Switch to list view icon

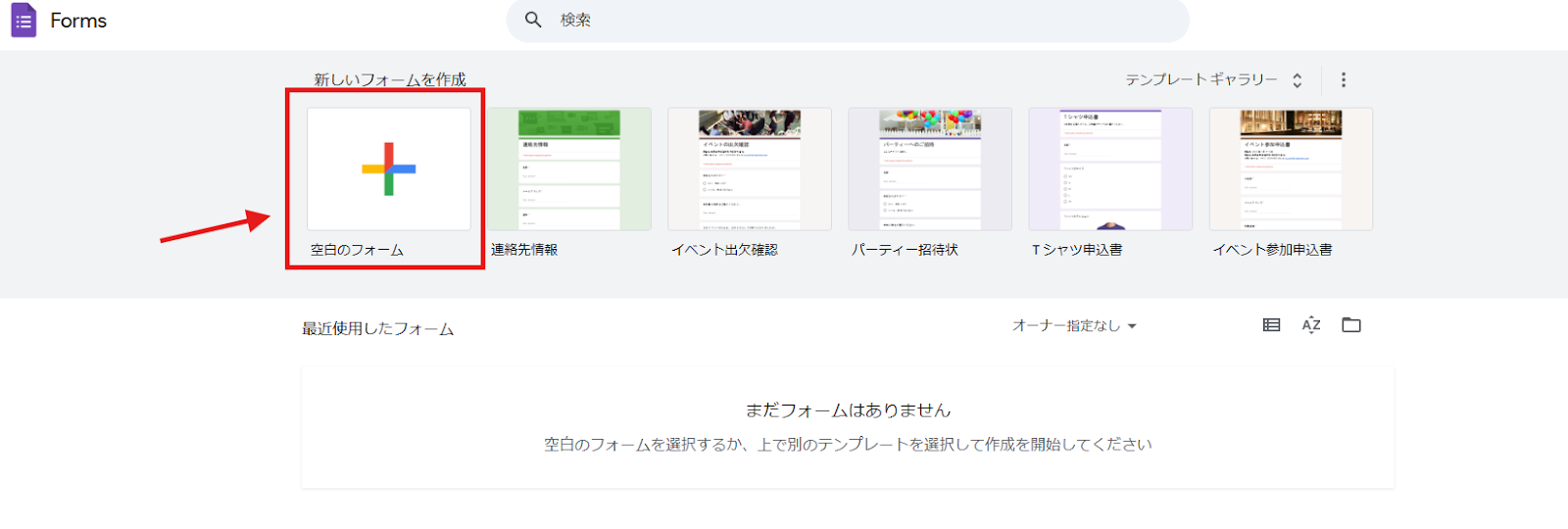tap(1272, 325)
